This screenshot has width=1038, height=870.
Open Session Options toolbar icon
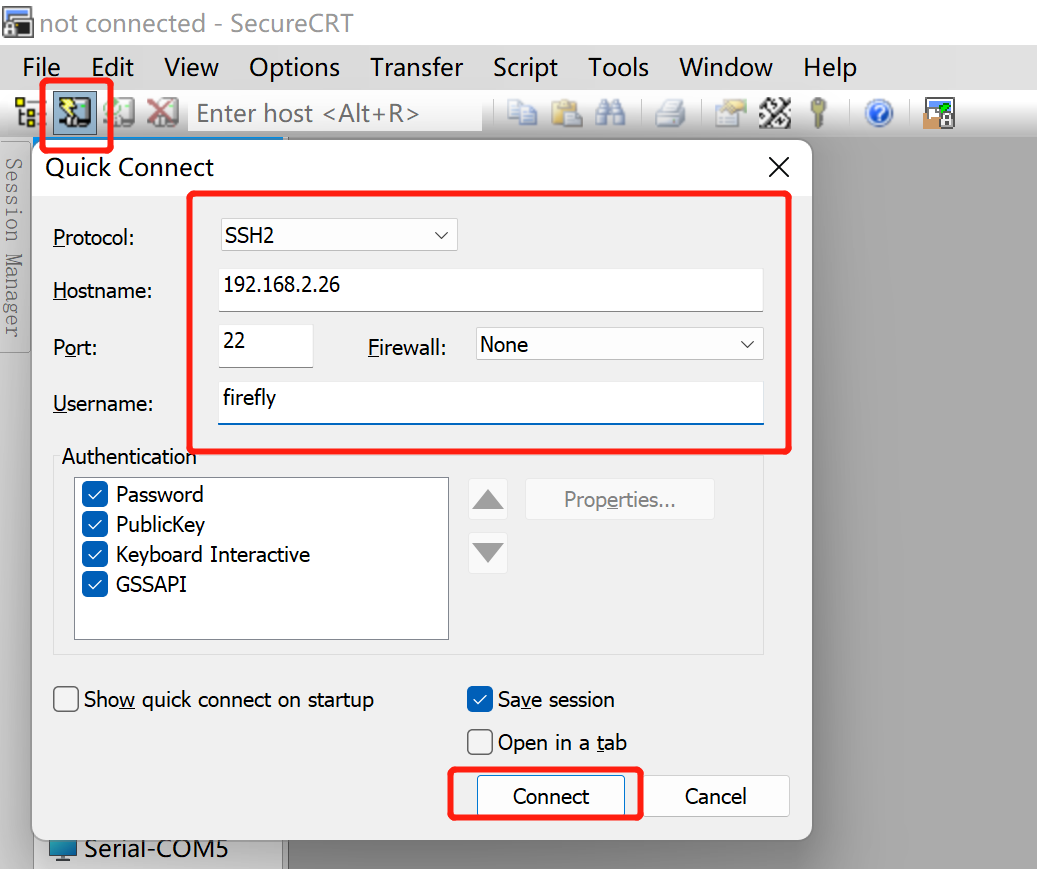[730, 113]
